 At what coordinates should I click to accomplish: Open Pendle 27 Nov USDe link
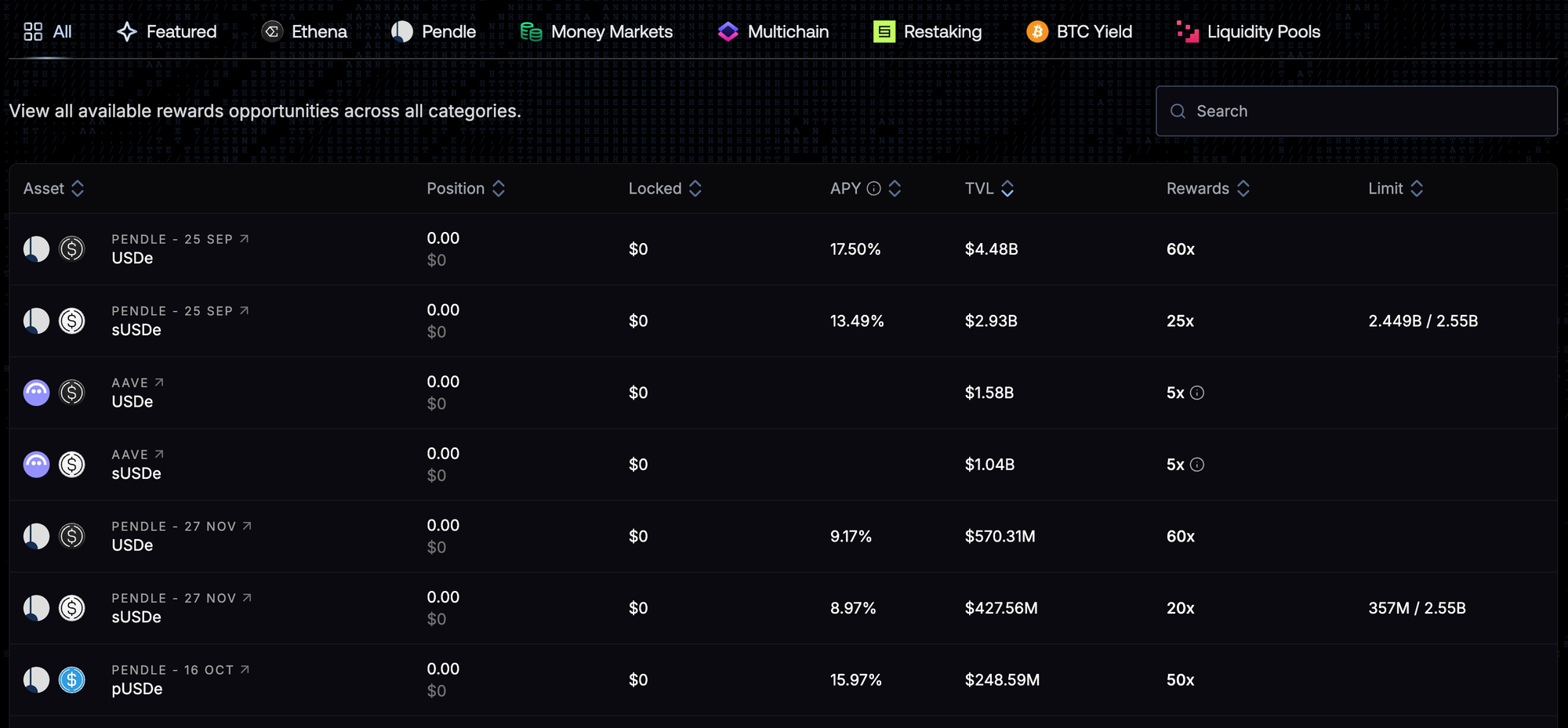(x=247, y=527)
